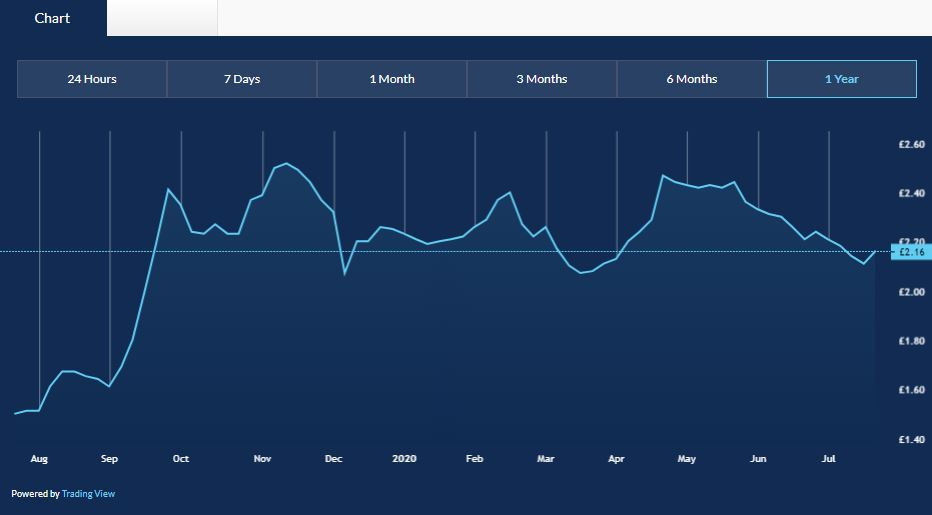Click the May label on x-axis
932x515 pixels.
687,459
